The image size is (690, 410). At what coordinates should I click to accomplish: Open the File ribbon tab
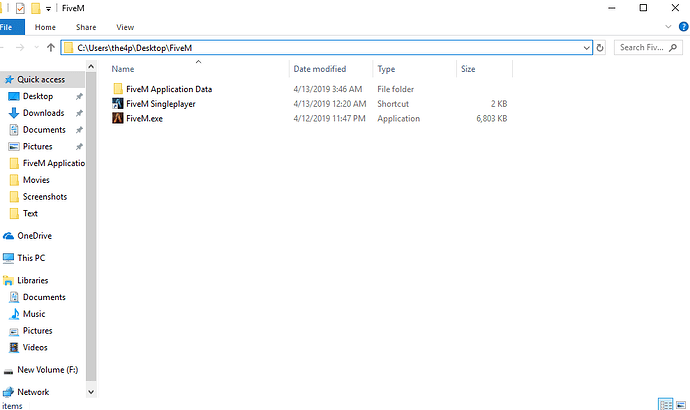coord(9,27)
